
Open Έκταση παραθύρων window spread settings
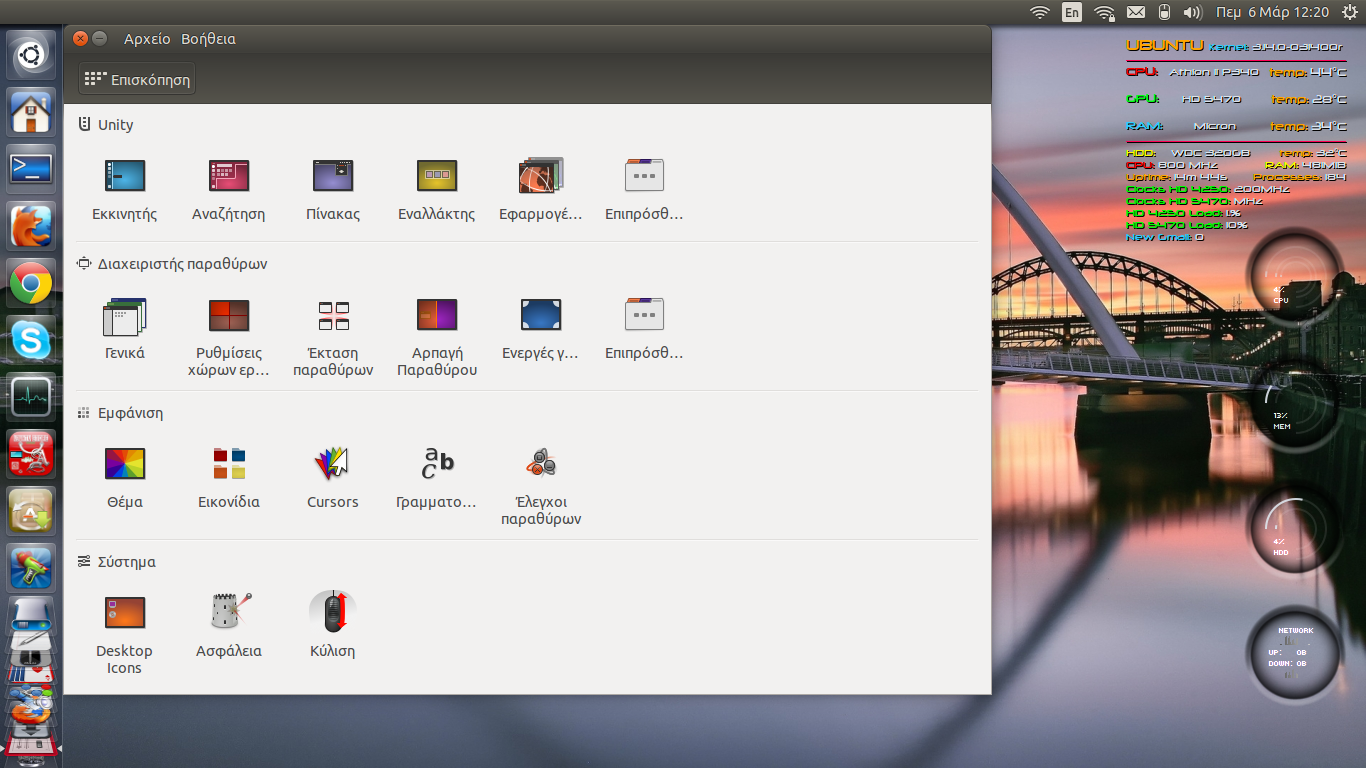coord(333,316)
